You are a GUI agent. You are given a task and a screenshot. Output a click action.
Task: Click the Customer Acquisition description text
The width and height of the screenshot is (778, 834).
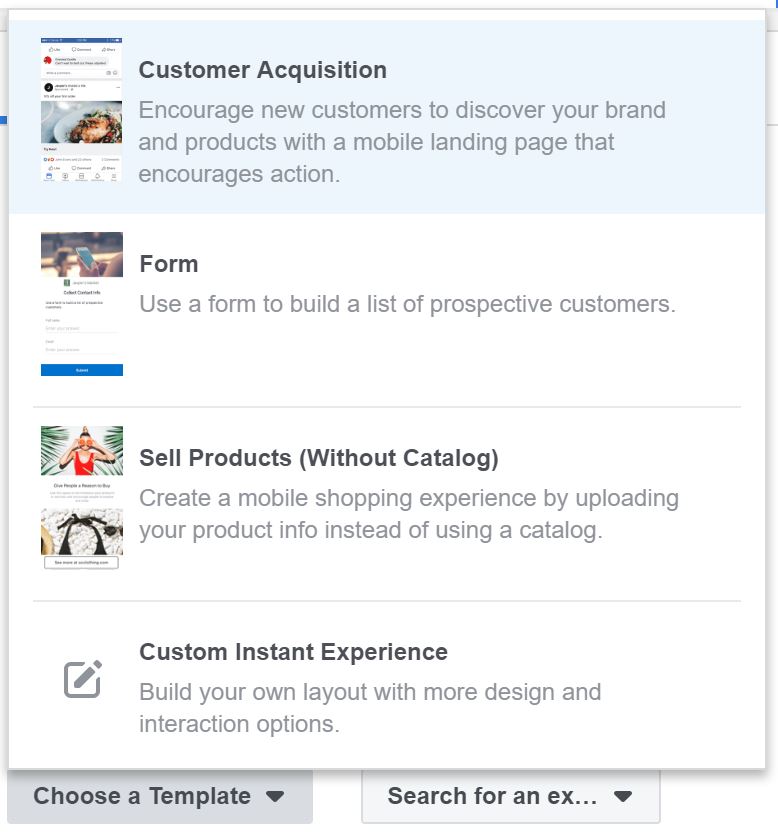(401, 142)
